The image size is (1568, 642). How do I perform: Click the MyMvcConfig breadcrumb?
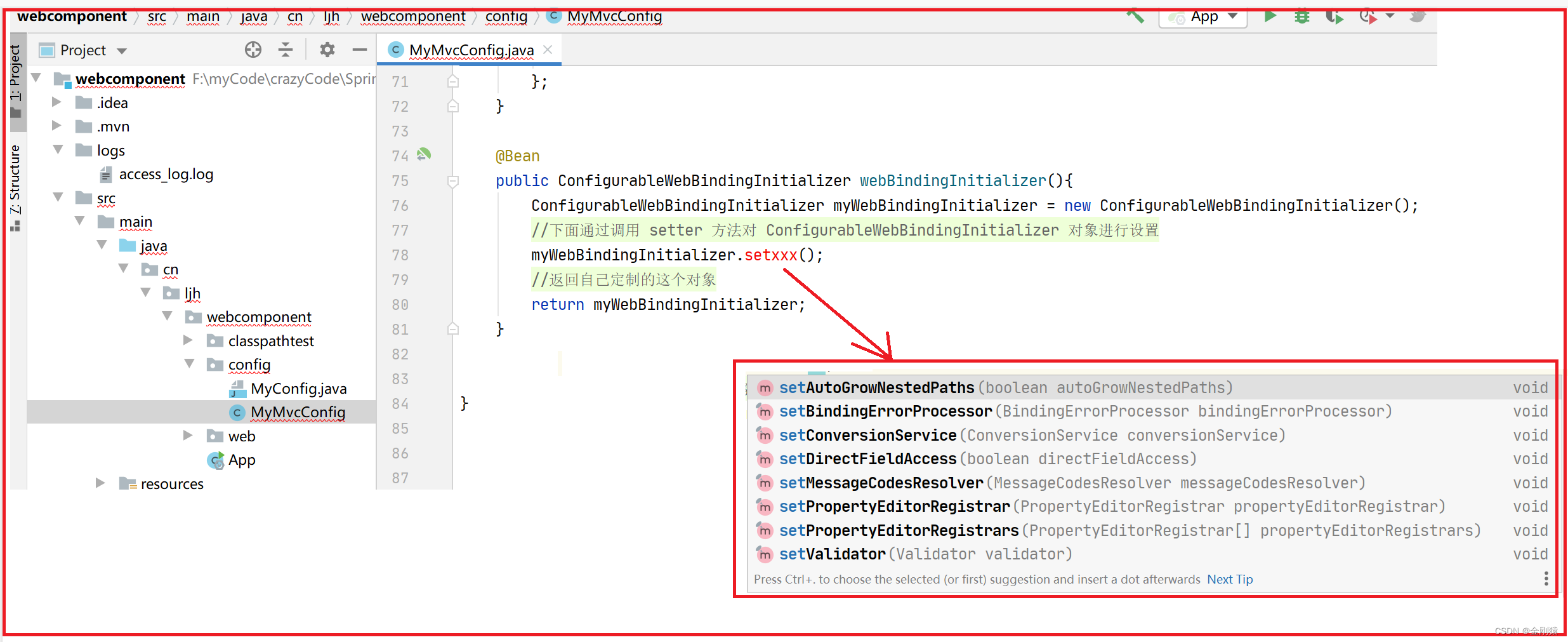coord(606,17)
